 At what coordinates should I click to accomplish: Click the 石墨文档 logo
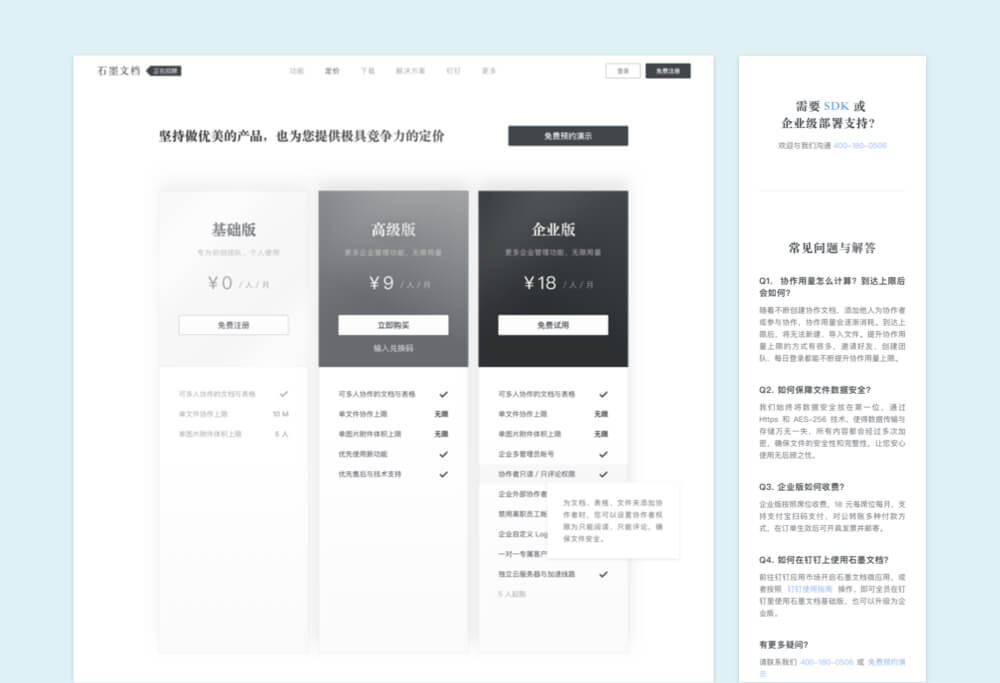tap(118, 71)
